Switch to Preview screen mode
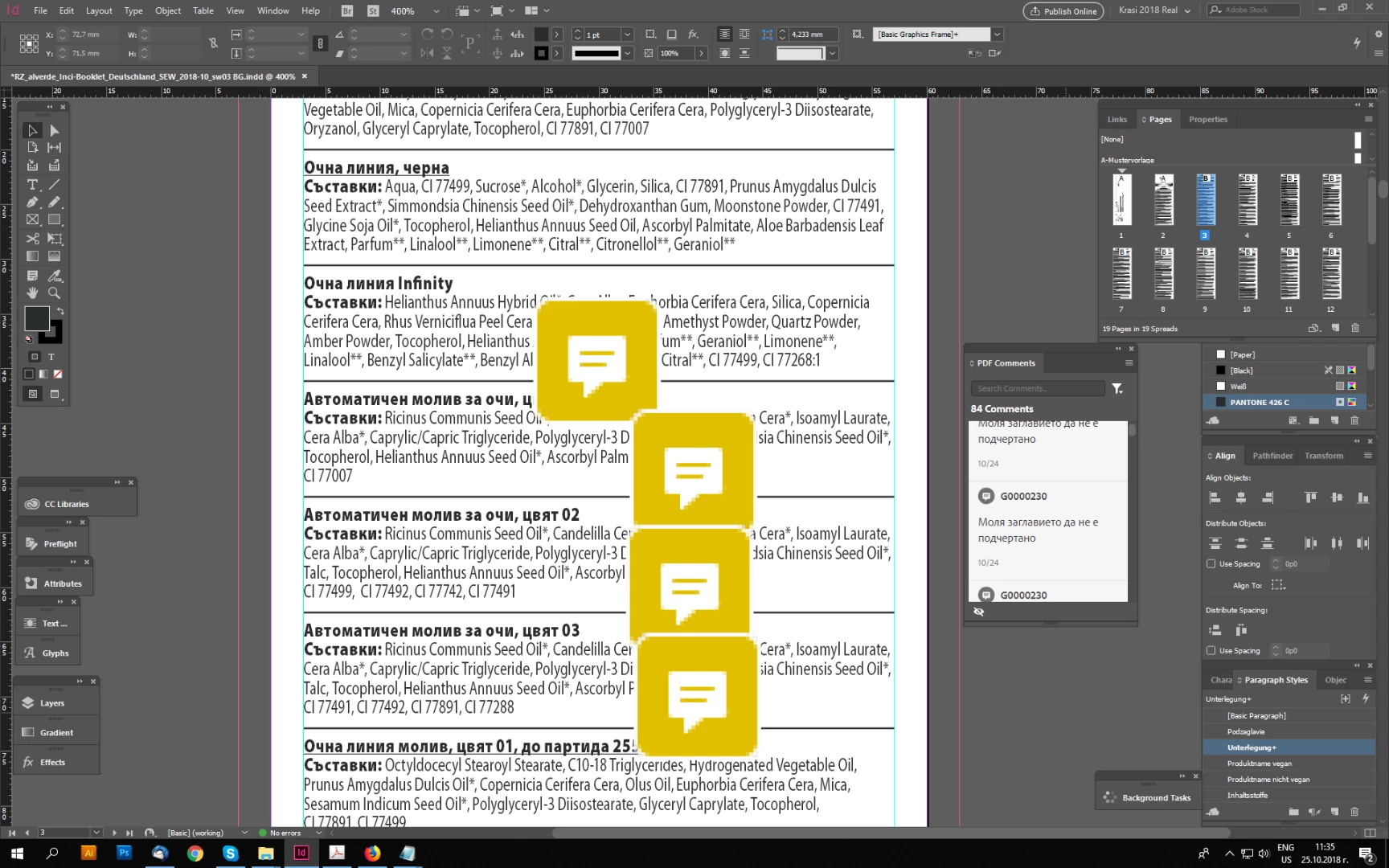 pos(55,394)
